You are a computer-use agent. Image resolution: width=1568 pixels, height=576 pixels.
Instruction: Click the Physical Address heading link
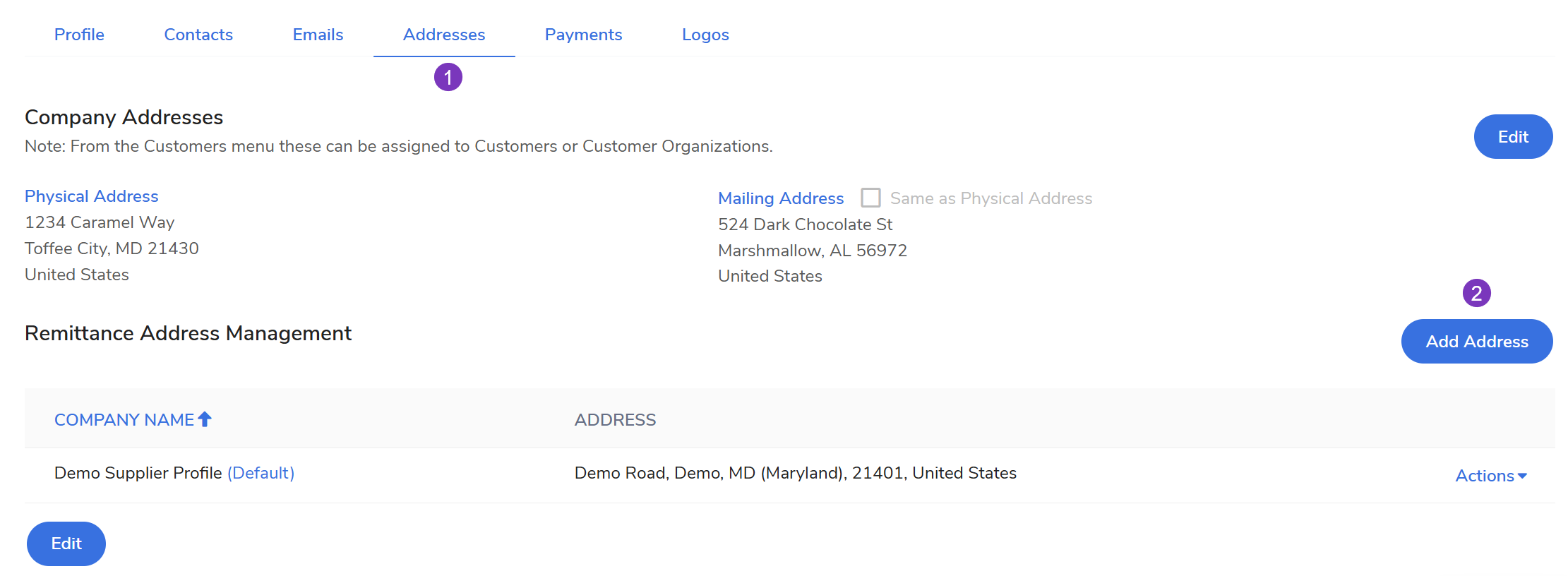[x=92, y=196]
